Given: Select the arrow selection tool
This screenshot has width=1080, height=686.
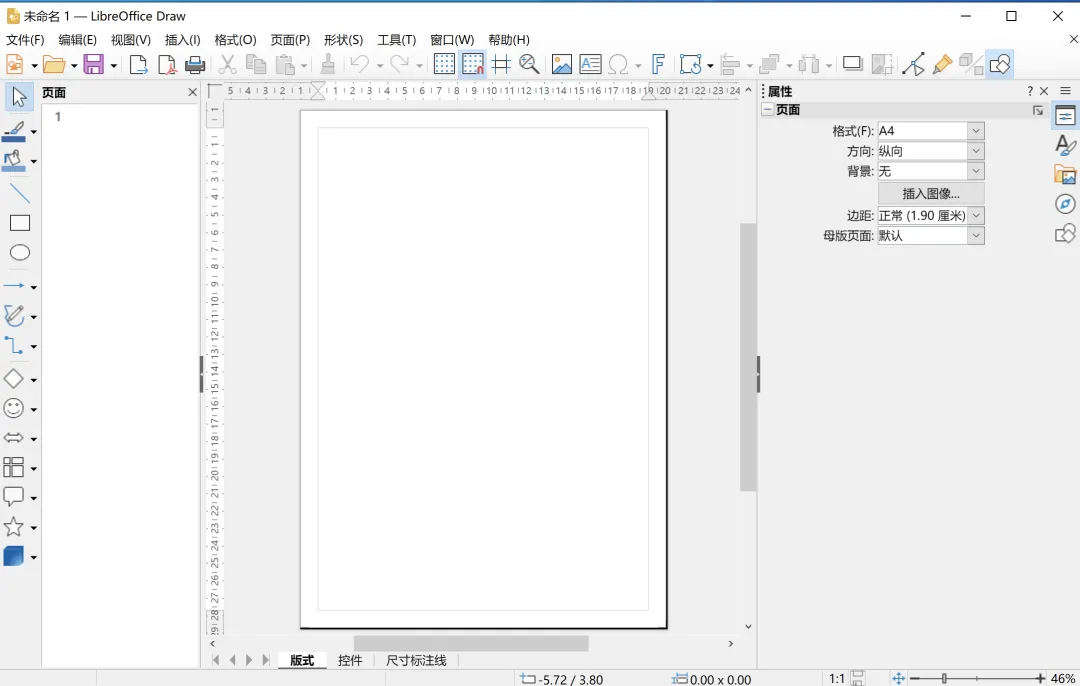Looking at the screenshot, I should (19, 97).
